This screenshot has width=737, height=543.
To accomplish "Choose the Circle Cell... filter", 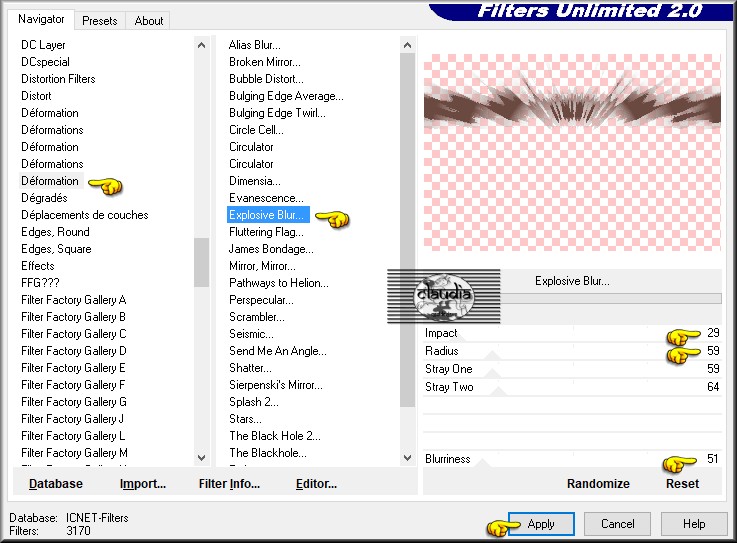I will click(x=256, y=130).
